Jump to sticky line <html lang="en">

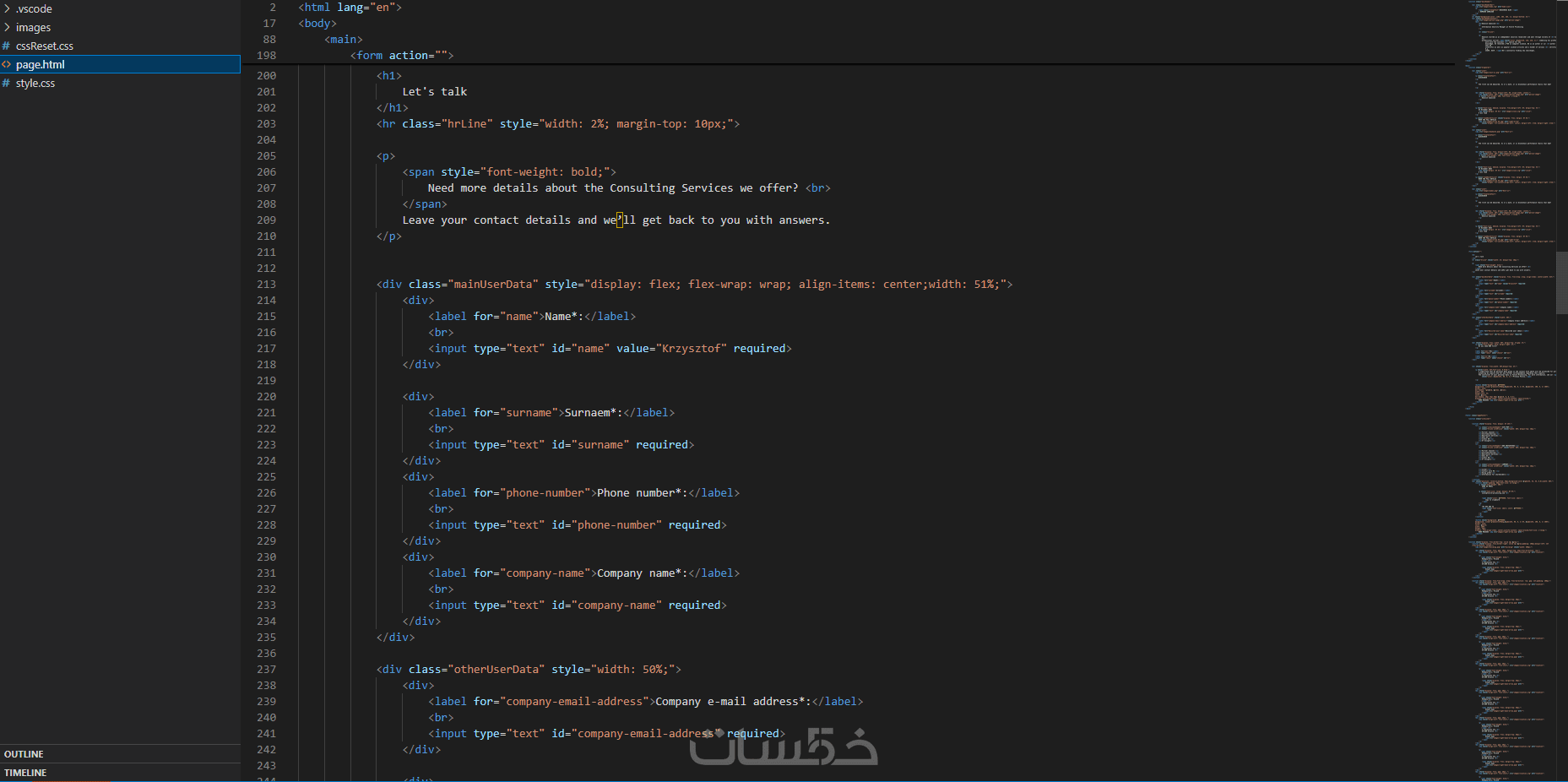point(350,8)
